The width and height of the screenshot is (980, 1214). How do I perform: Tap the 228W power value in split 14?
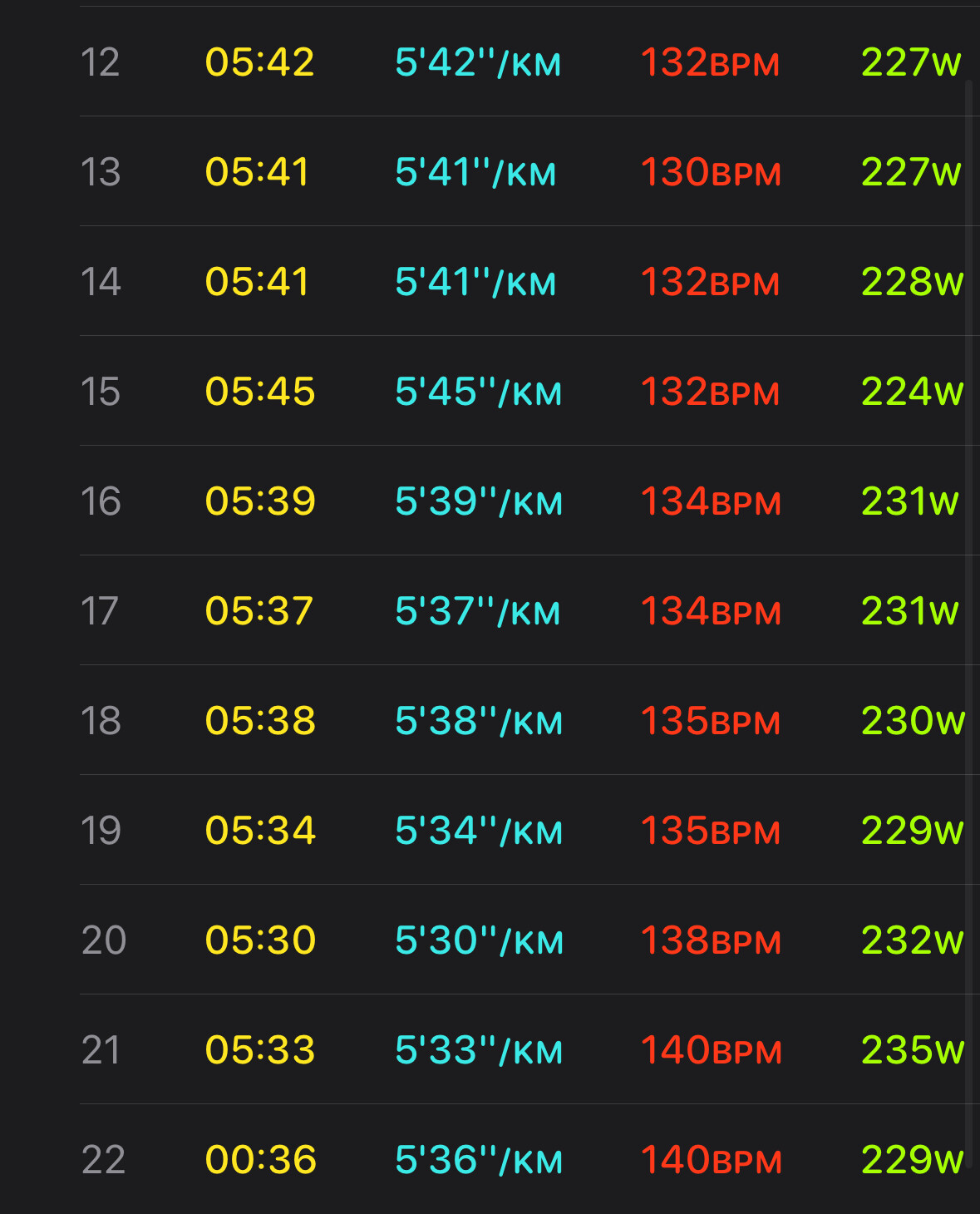pos(912,282)
